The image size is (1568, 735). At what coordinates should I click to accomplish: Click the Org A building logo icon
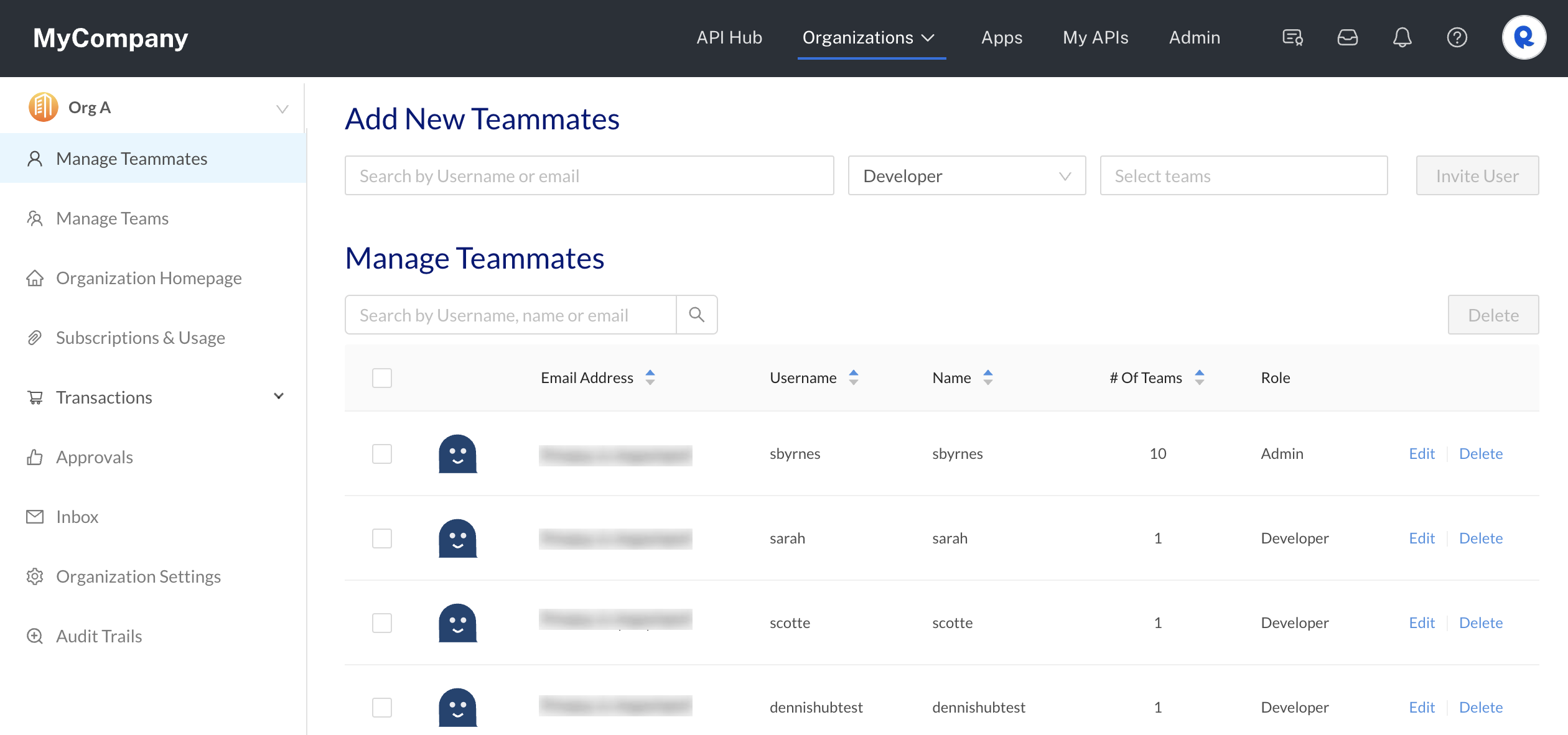[x=43, y=107]
